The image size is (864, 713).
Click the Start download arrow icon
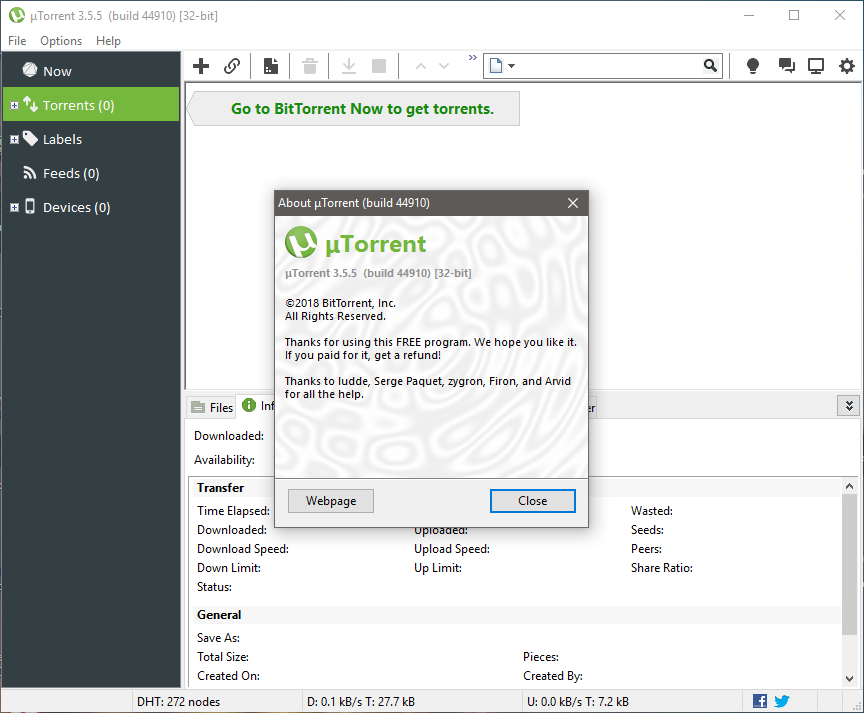tap(349, 66)
